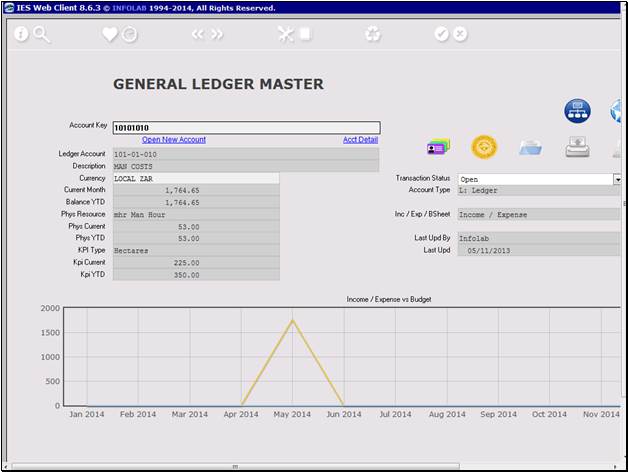Expand the Transaction Status dropdown arrow
628x472 pixels.
pos(617,180)
